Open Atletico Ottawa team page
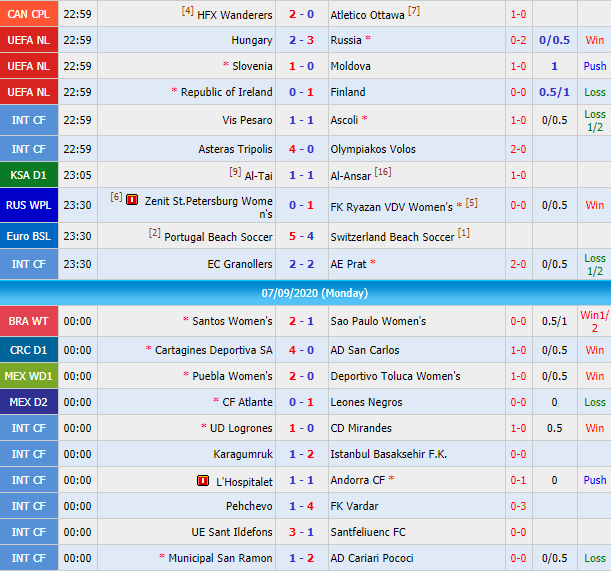Image resolution: width=611 pixels, height=571 pixels. [x=367, y=15]
